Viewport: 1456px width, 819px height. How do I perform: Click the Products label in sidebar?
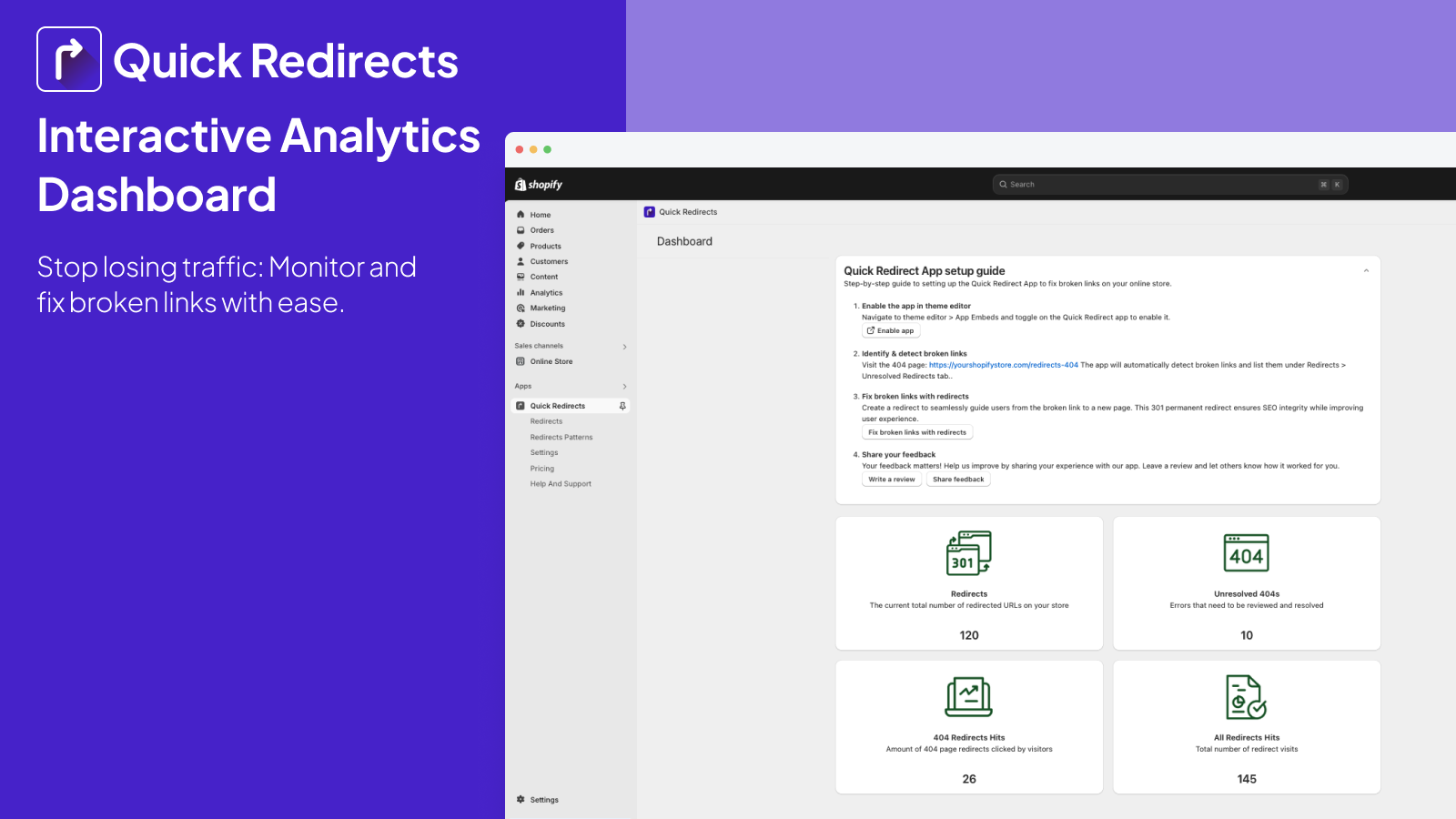click(546, 246)
